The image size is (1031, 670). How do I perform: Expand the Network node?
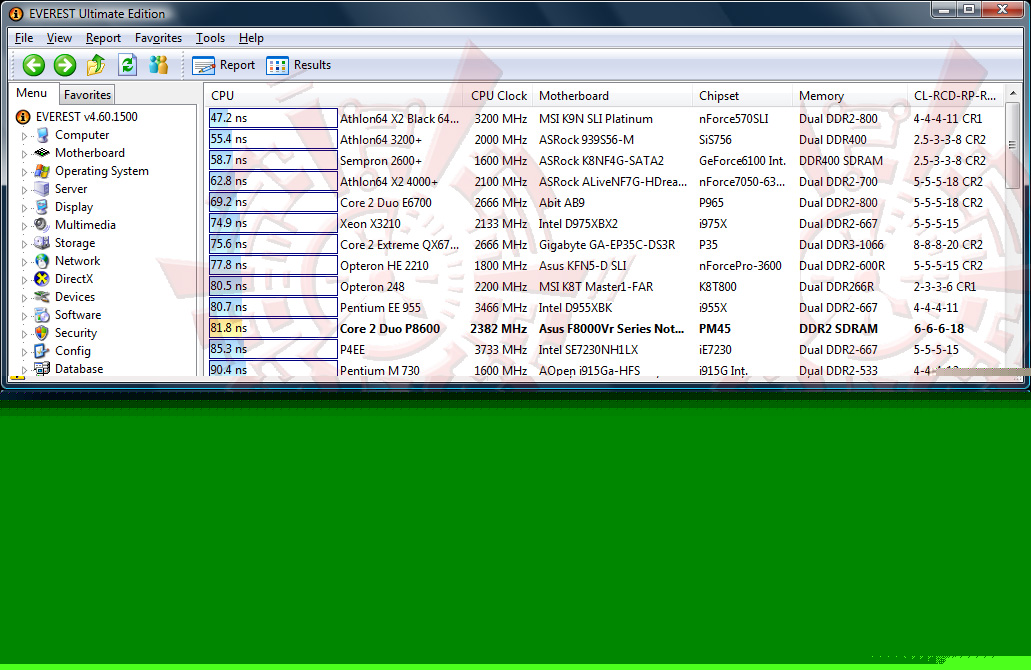[24, 262]
